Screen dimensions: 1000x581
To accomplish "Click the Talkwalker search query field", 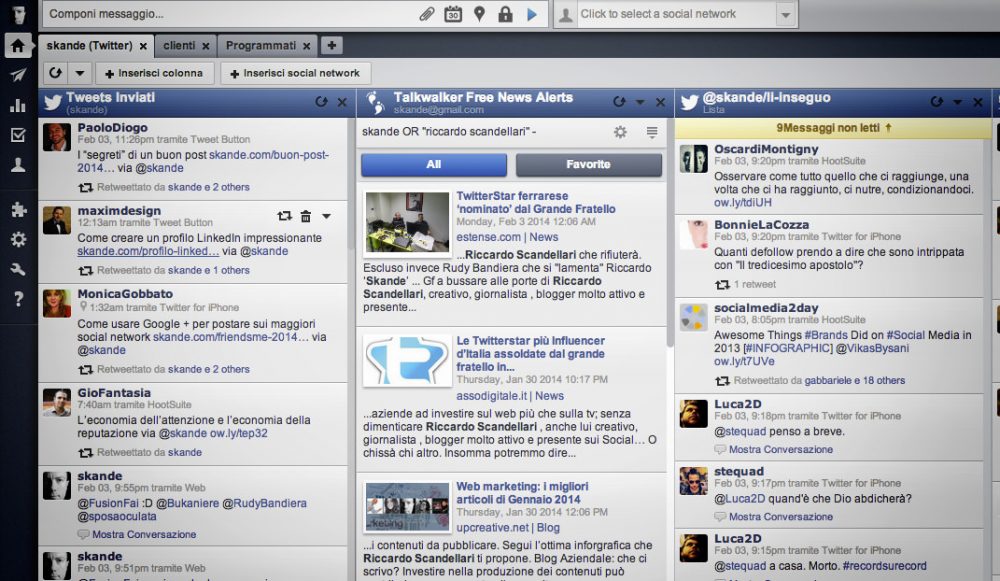I will coord(482,132).
